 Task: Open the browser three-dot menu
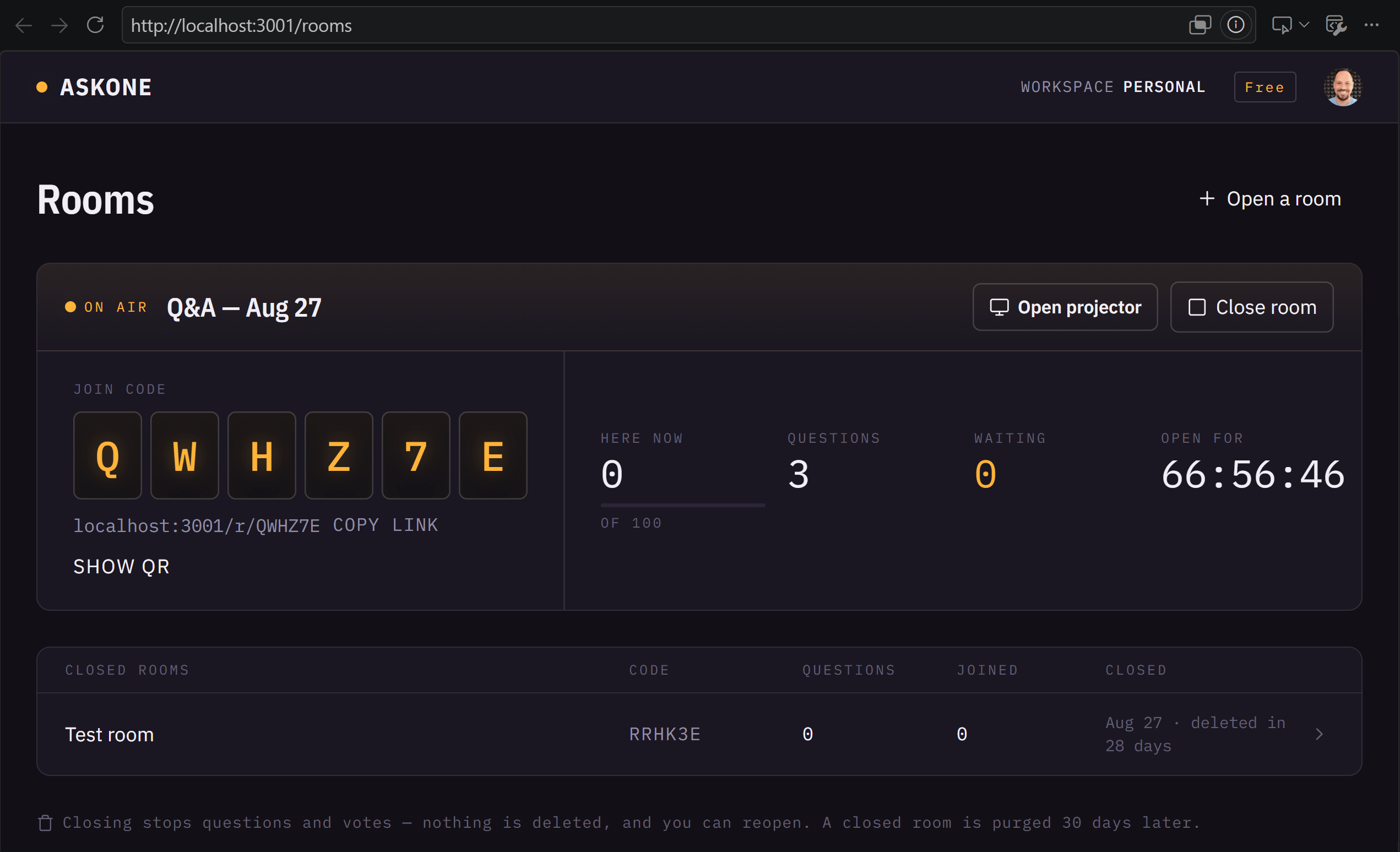[1371, 25]
